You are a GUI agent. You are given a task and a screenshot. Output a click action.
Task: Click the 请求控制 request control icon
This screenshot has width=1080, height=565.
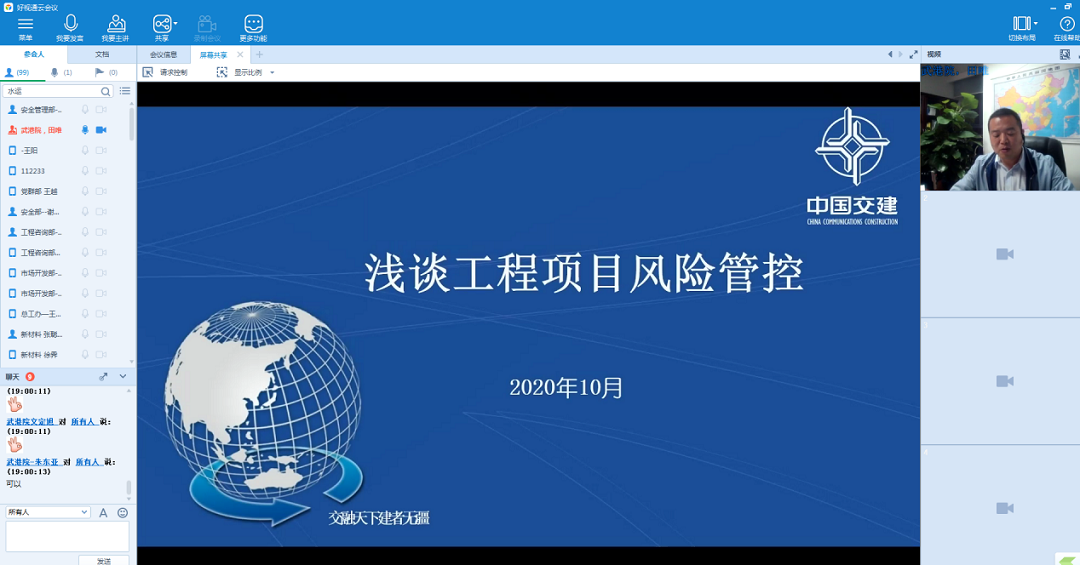(x=148, y=72)
